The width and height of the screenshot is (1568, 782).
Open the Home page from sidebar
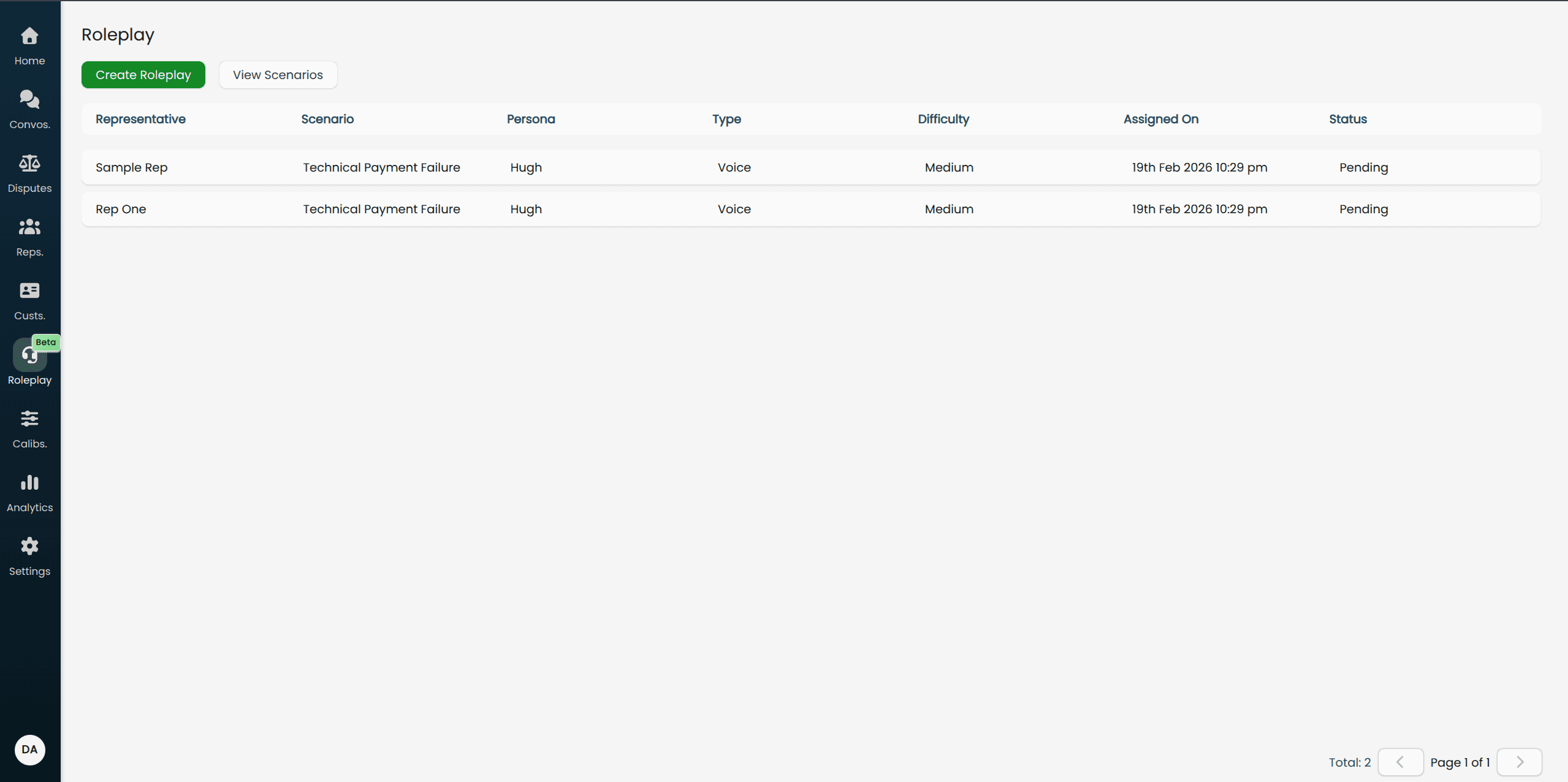click(29, 46)
